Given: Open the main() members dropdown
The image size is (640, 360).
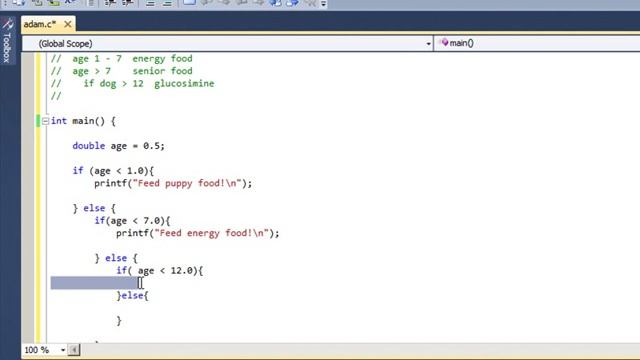Looking at the screenshot, I should [x=537, y=43].
